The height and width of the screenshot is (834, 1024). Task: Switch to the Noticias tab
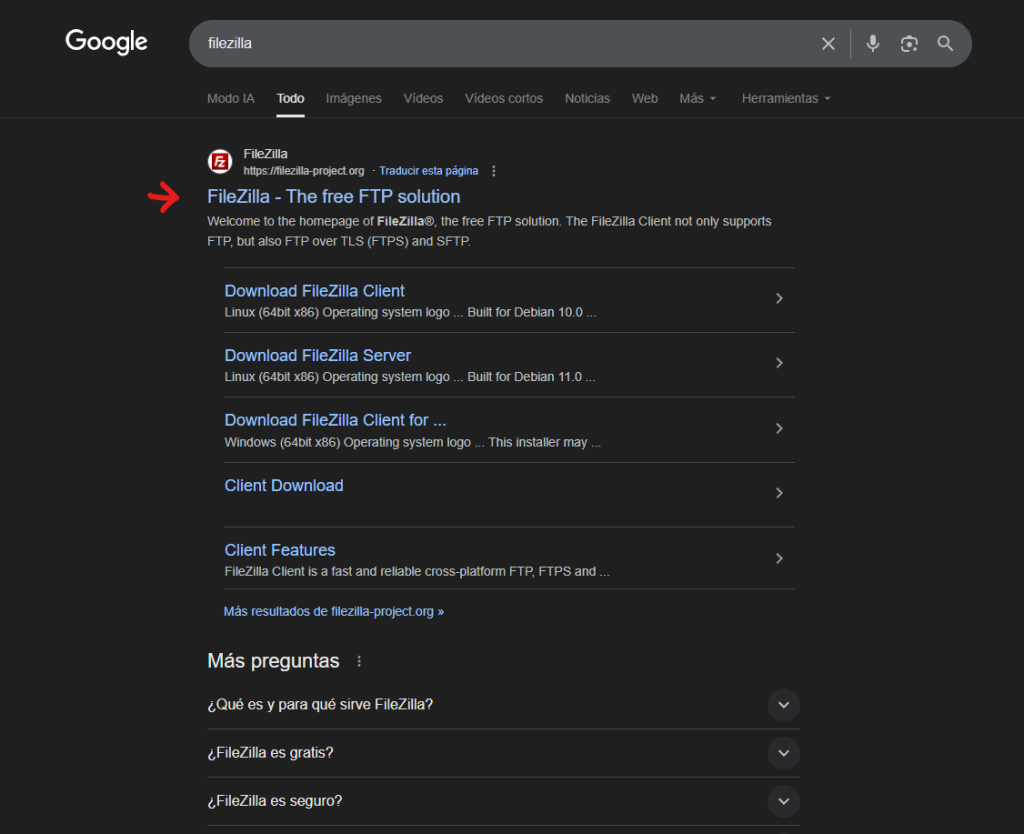(x=587, y=99)
